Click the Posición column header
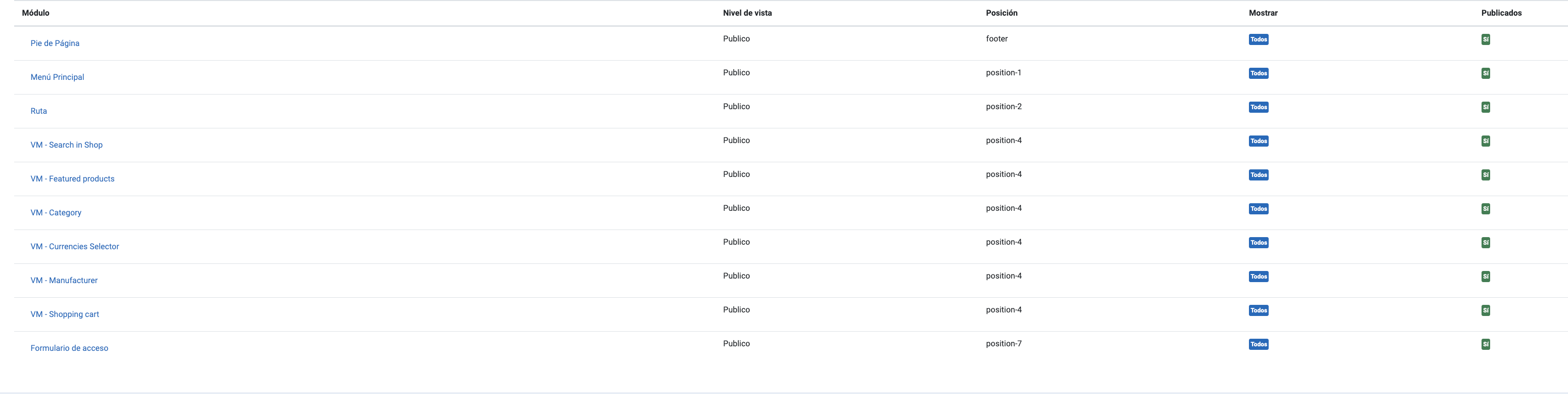This screenshot has height=409, width=1568. [1001, 13]
